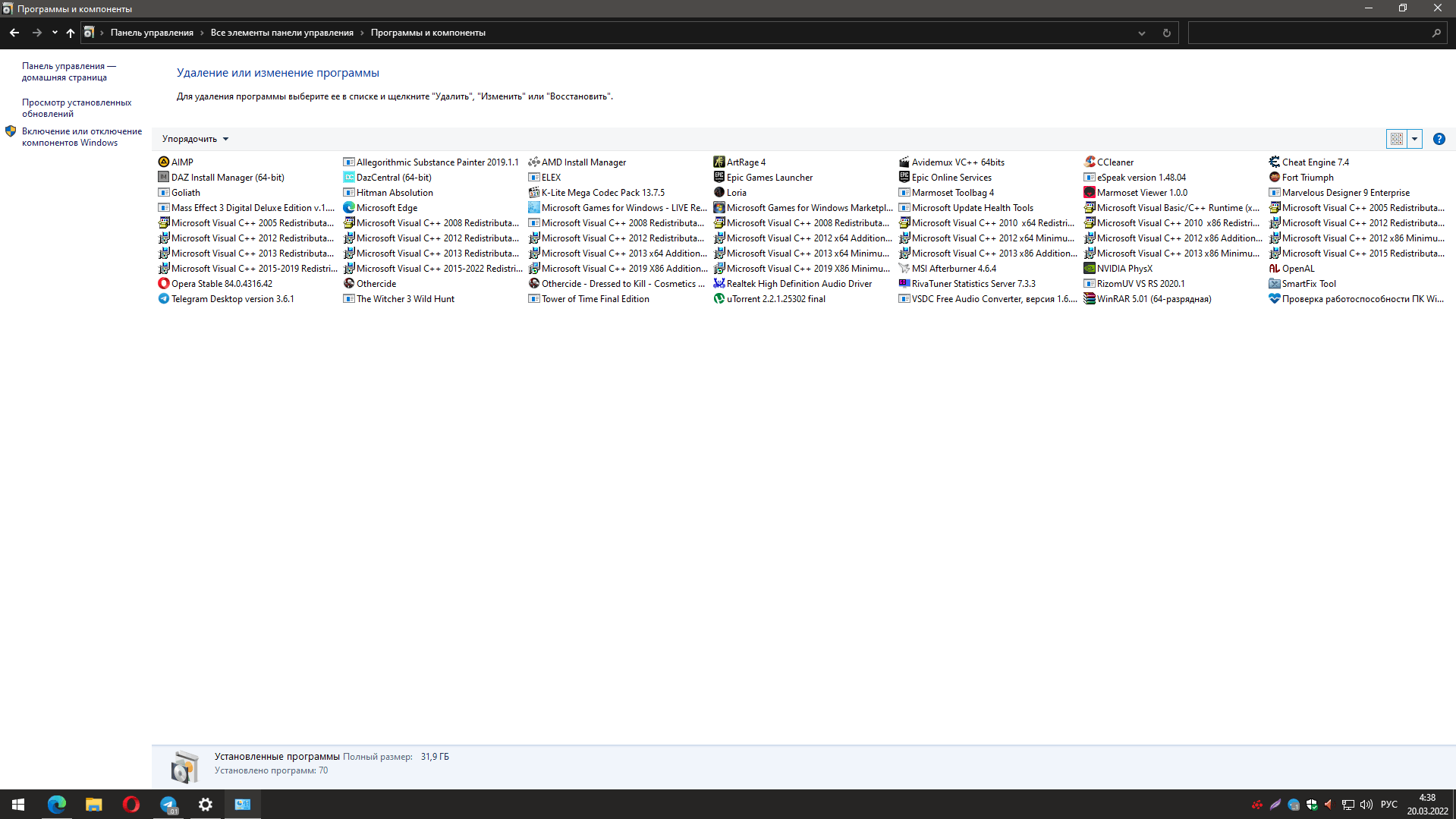Expand the view options dropdown arrow
Image resolution: width=1456 pixels, height=819 pixels.
click(x=1414, y=139)
